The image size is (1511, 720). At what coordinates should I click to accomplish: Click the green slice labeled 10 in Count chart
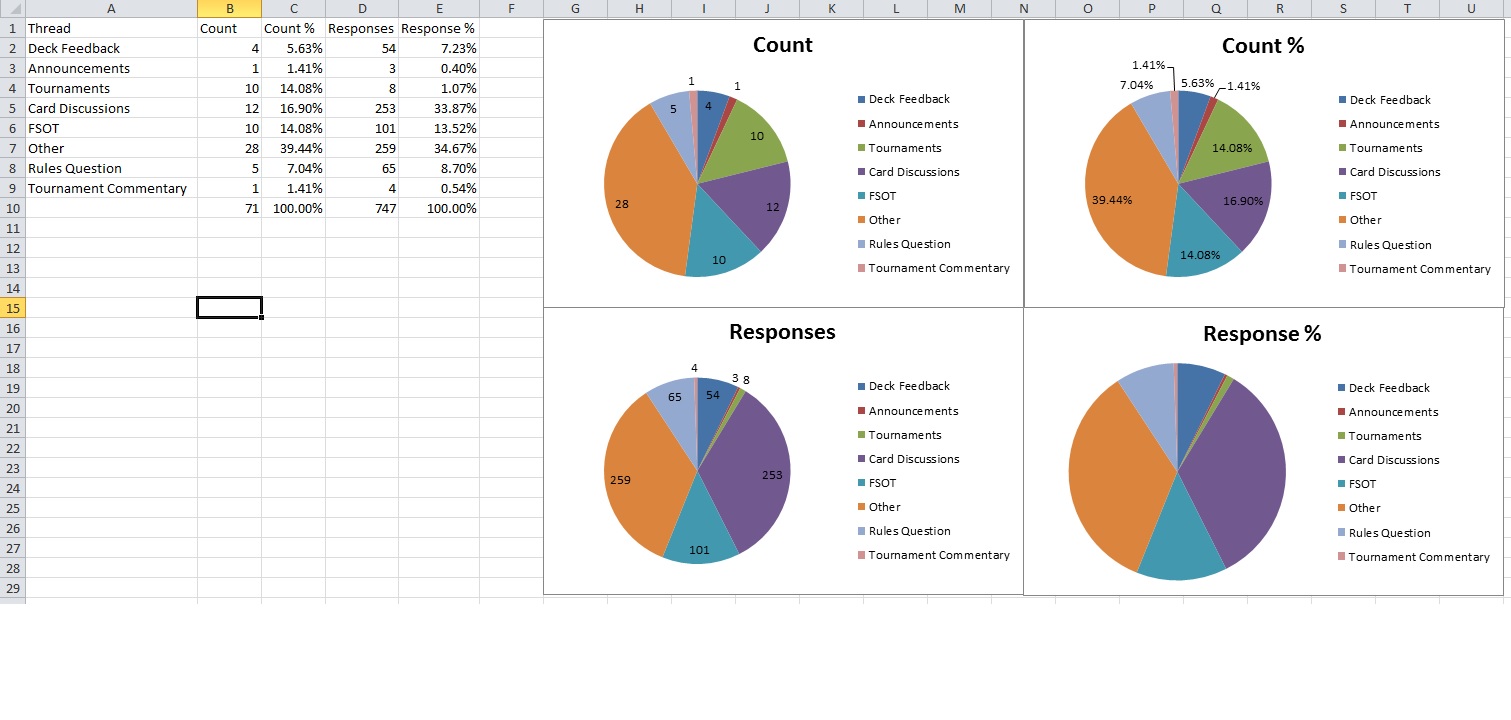pyautogui.click(x=750, y=140)
